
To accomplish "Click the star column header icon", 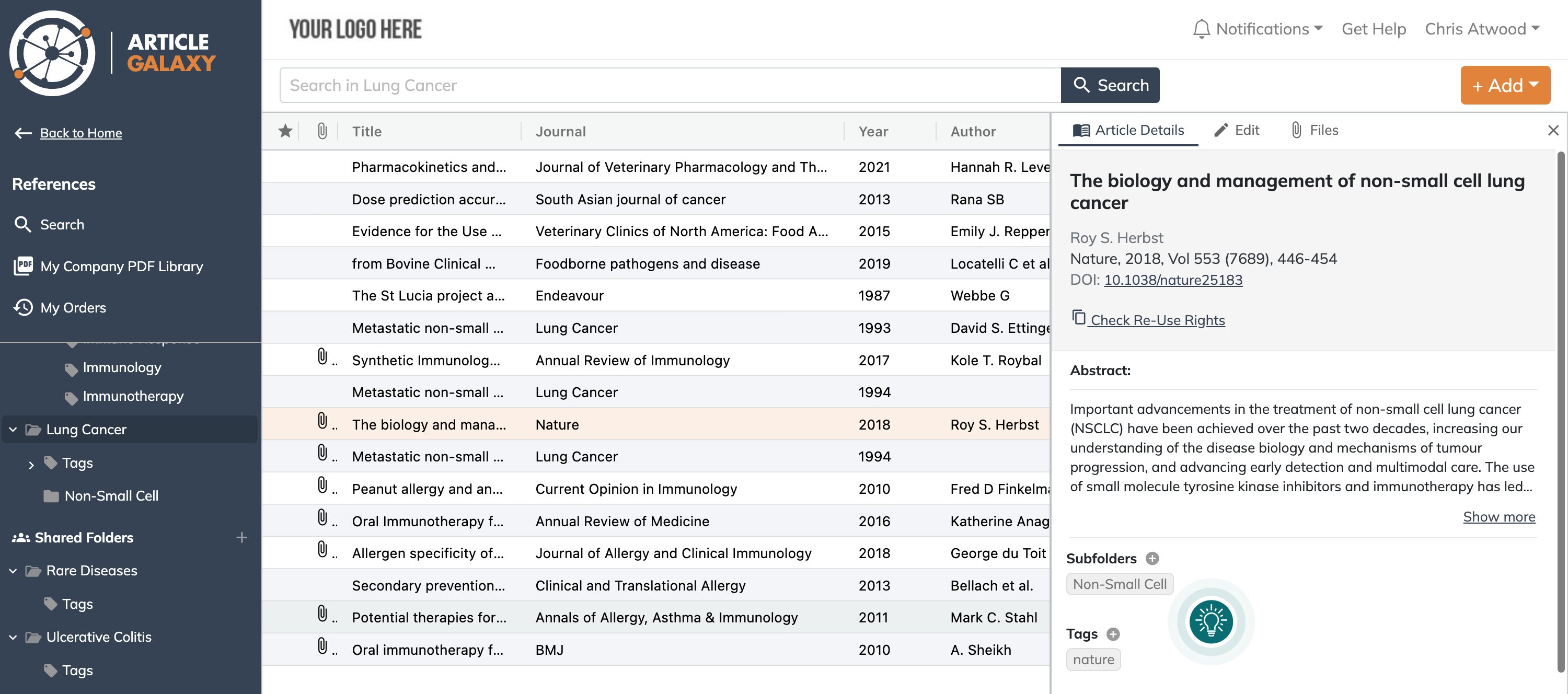I will pyautogui.click(x=285, y=131).
